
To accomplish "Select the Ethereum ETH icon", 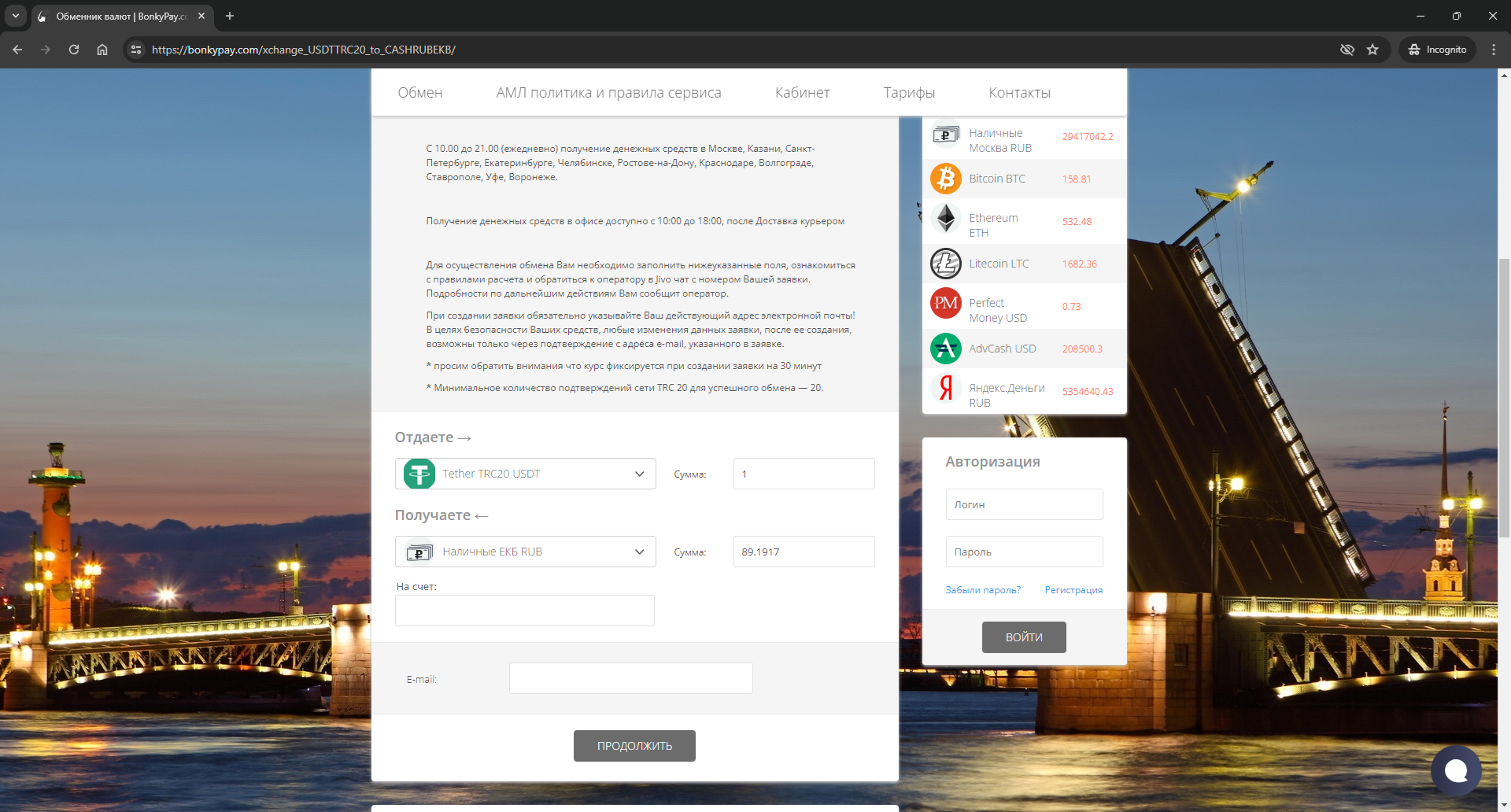I will click(x=945, y=219).
